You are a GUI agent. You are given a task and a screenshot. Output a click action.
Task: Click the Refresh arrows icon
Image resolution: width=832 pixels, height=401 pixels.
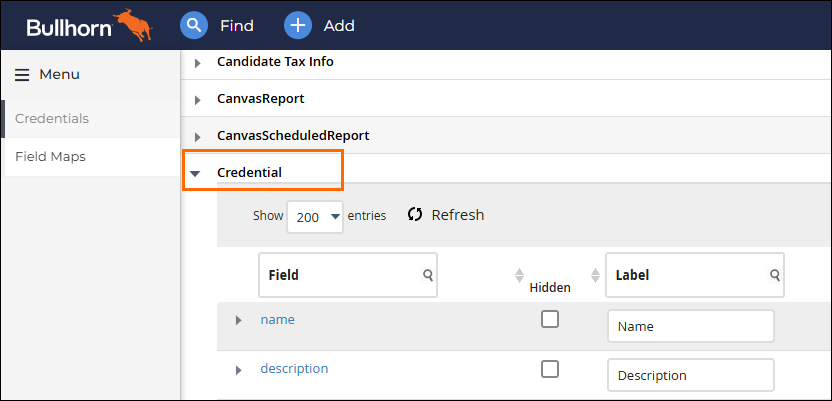pyautogui.click(x=415, y=214)
